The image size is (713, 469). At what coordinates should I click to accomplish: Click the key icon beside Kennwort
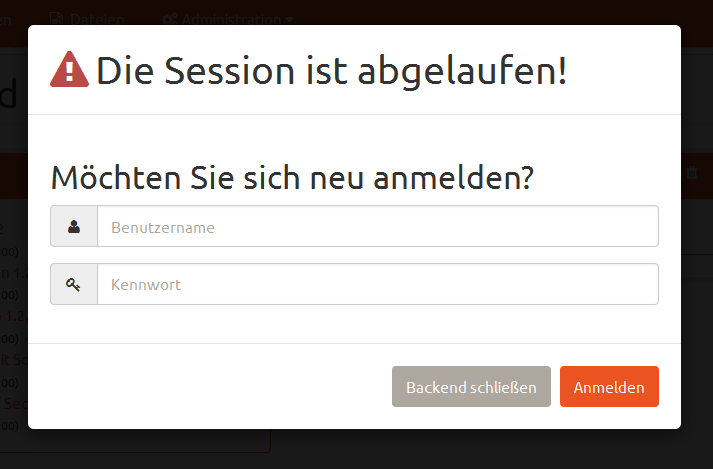pyautogui.click(x=74, y=285)
